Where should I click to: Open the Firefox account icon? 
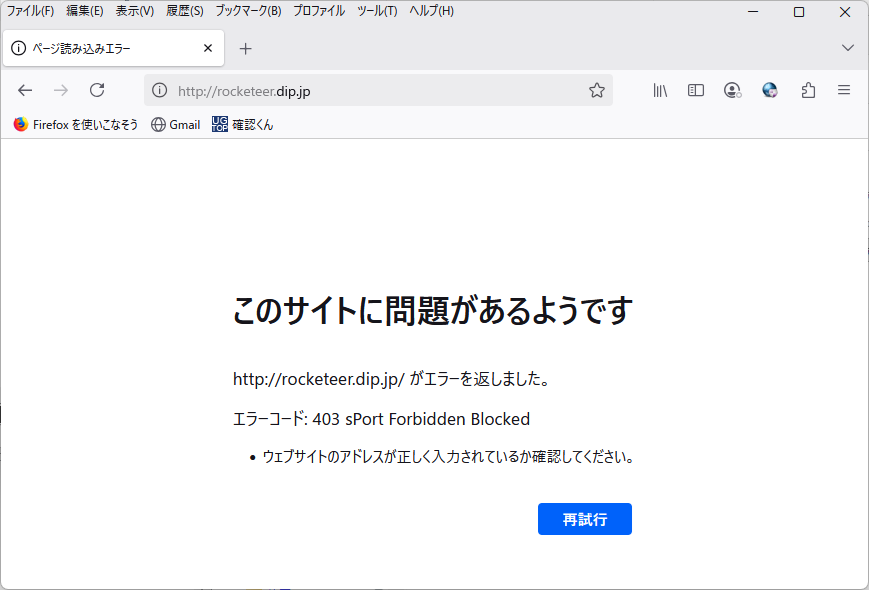pos(733,90)
